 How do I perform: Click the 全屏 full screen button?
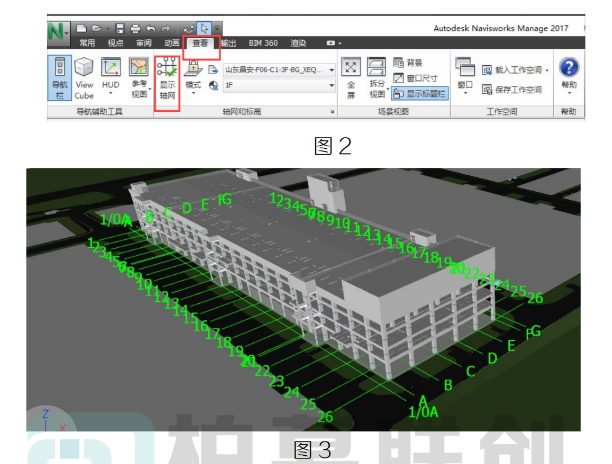(x=350, y=78)
